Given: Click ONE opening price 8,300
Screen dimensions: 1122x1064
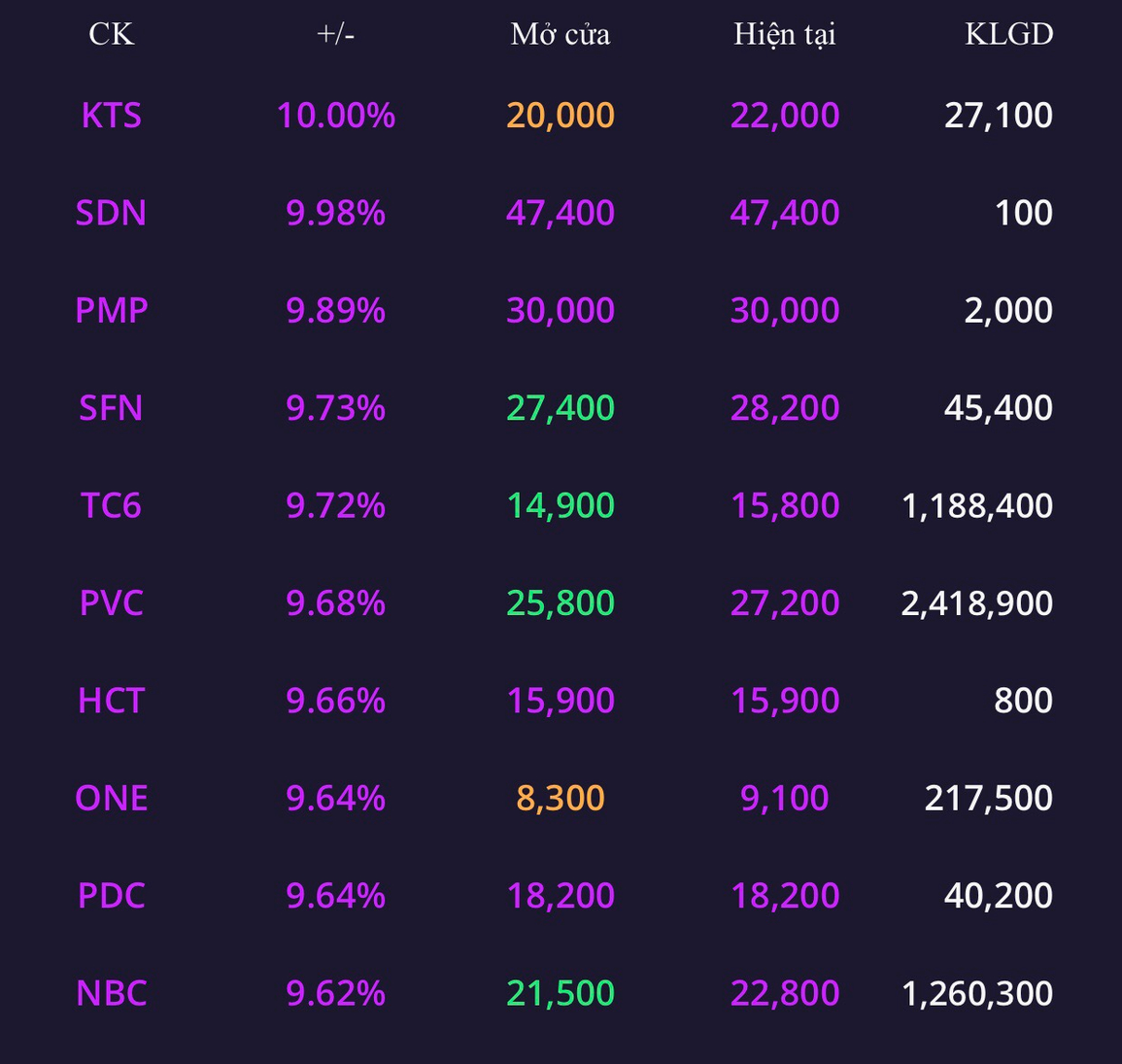Looking at the screenshot, I should pos(561,799).
